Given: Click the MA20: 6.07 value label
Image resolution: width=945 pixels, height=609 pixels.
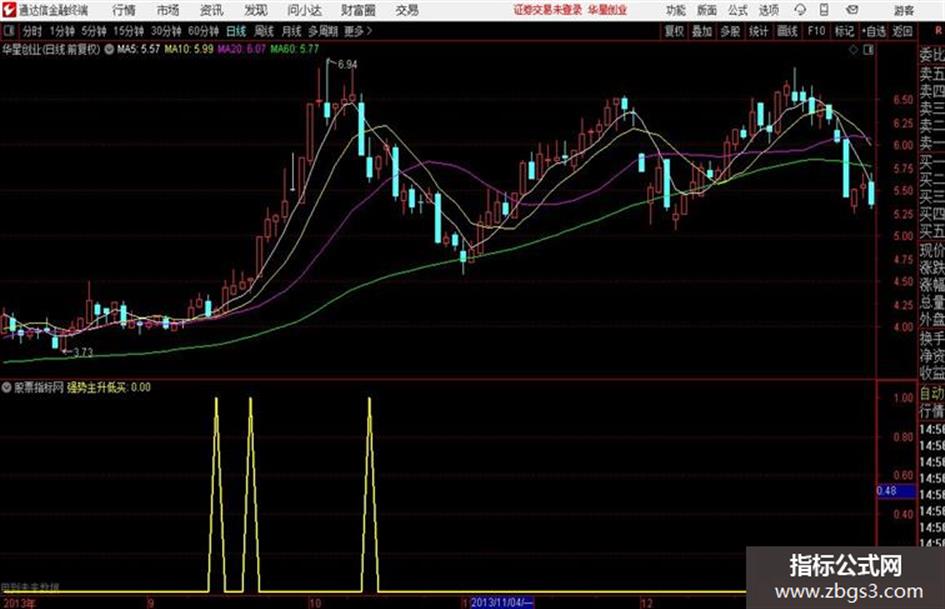Looking at the screenshot, I should [241, 49].
